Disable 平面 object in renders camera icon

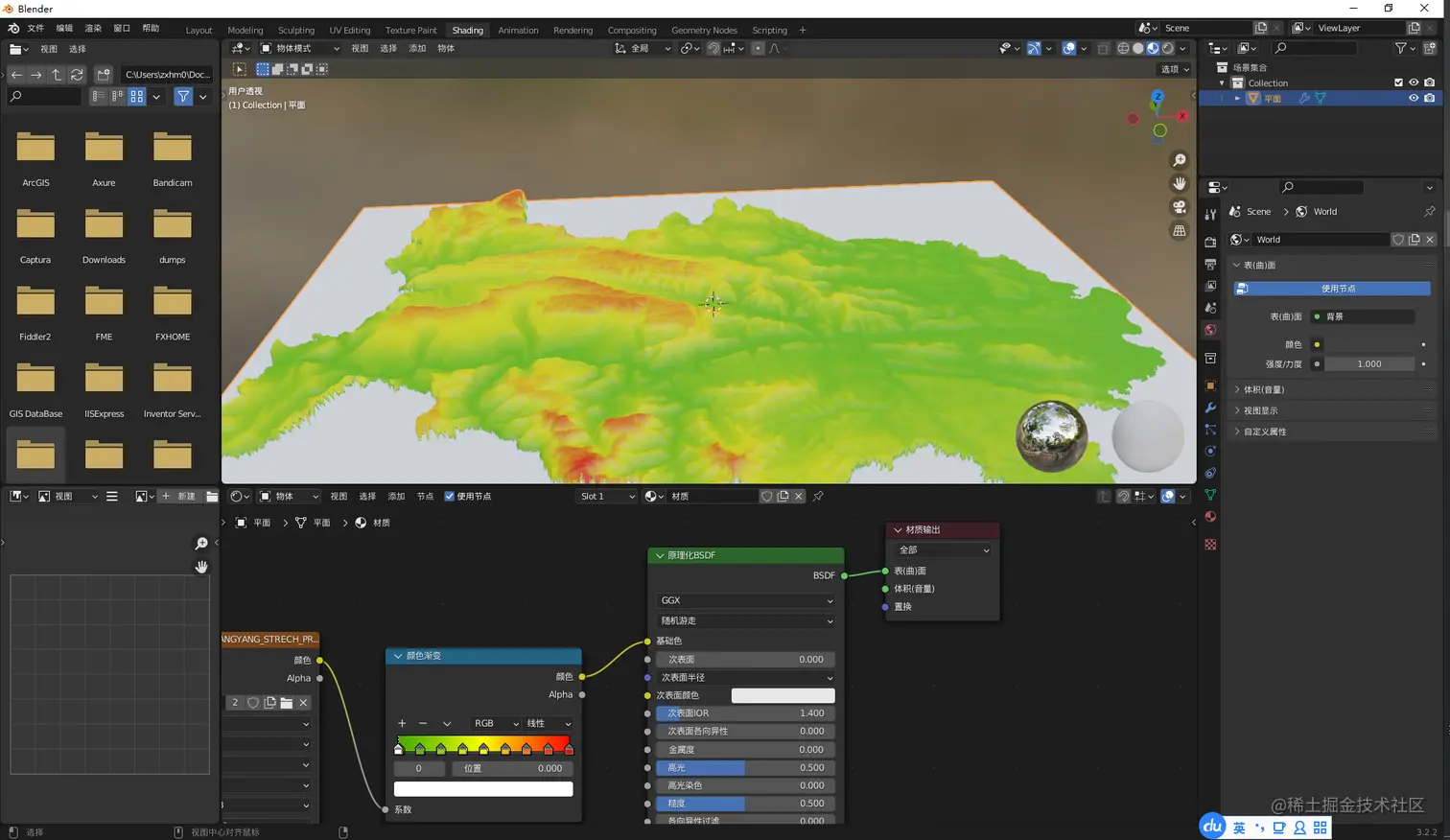point(1430,98)
